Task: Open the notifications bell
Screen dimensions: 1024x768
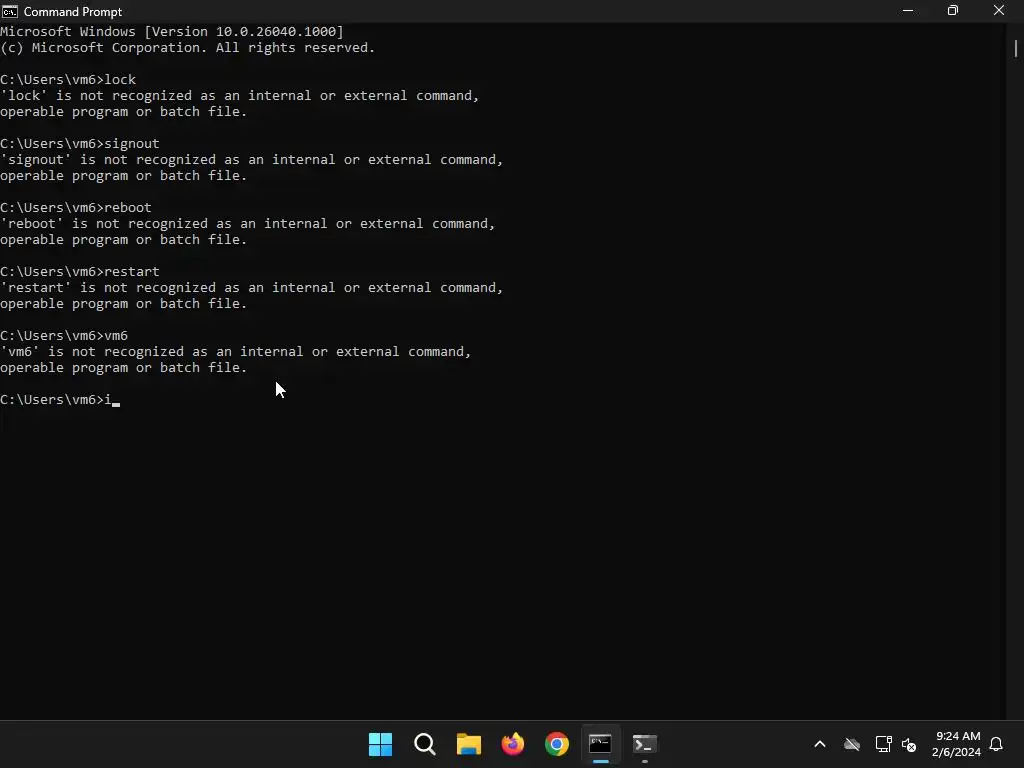Action: click(996, 744)
